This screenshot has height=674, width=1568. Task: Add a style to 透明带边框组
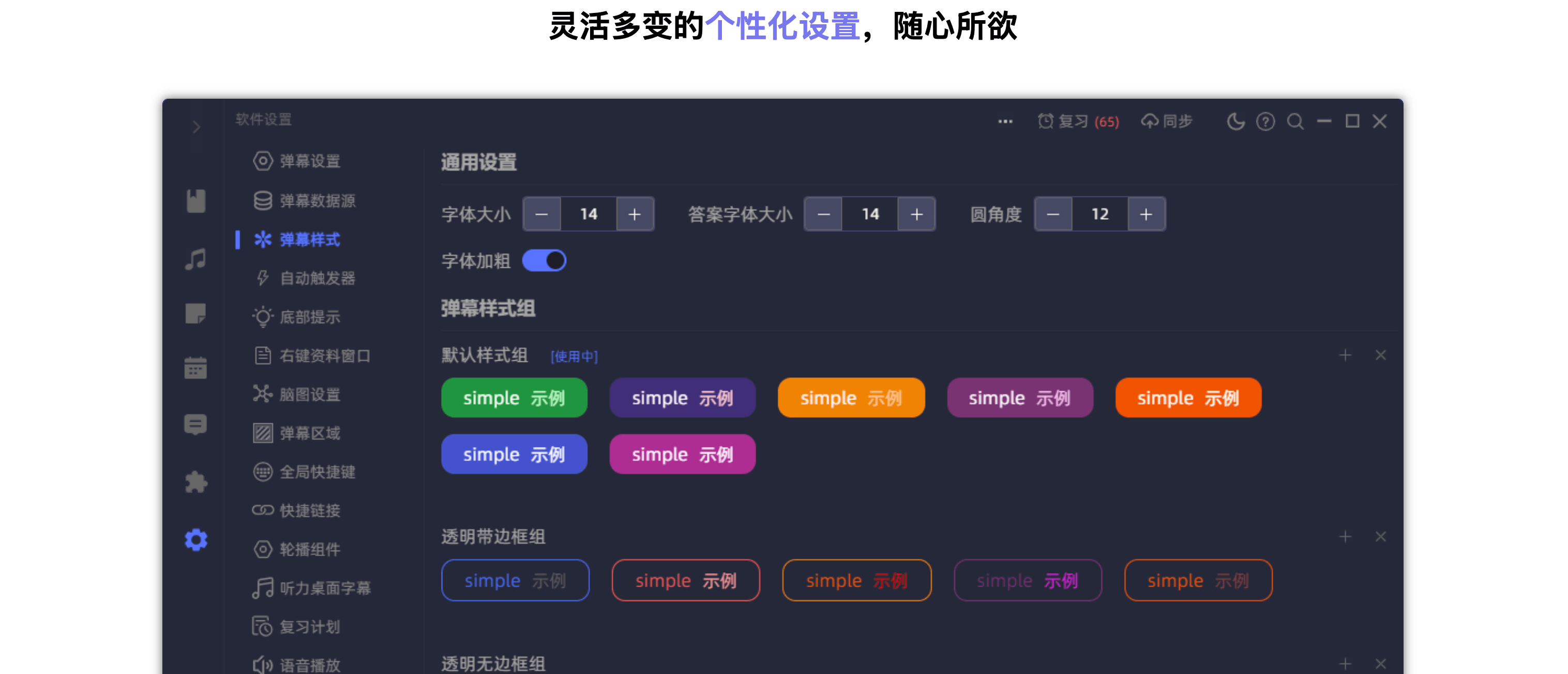click(1345, 537)
